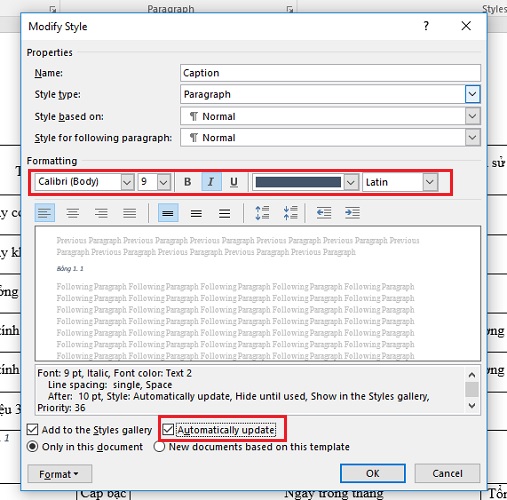The image size is (507, 500).
Task: Open the Latin script dropdown
Action: (430, 182)
